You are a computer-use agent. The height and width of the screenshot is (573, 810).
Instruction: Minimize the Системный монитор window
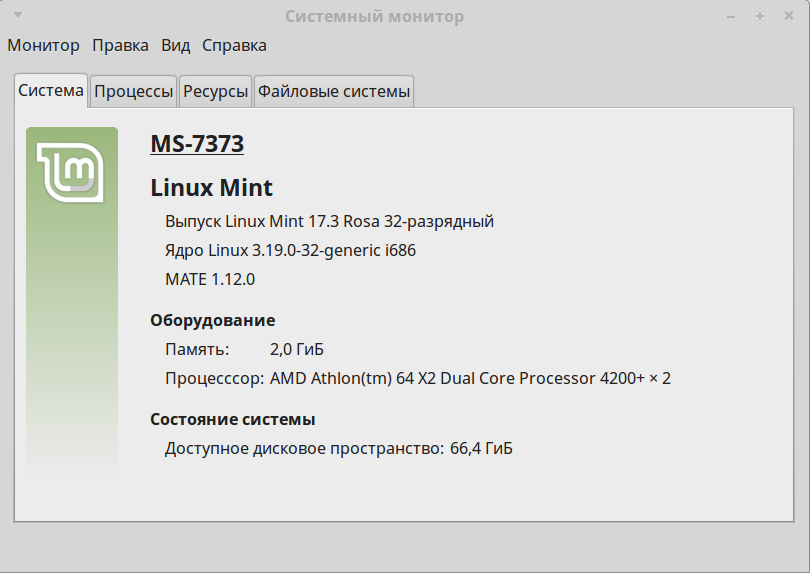click(732, 16)
